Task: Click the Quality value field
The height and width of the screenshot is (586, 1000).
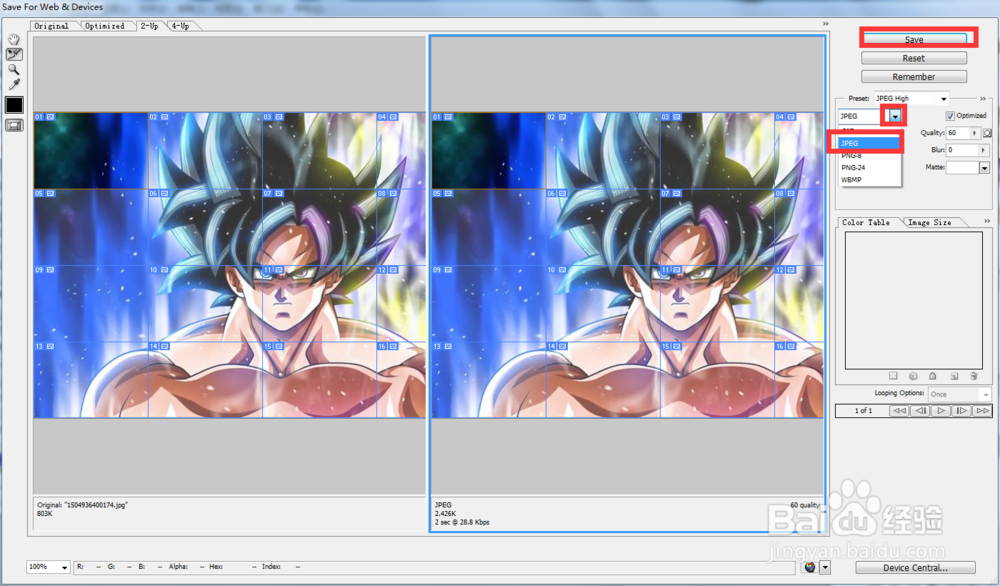Action: pos(958,133)
